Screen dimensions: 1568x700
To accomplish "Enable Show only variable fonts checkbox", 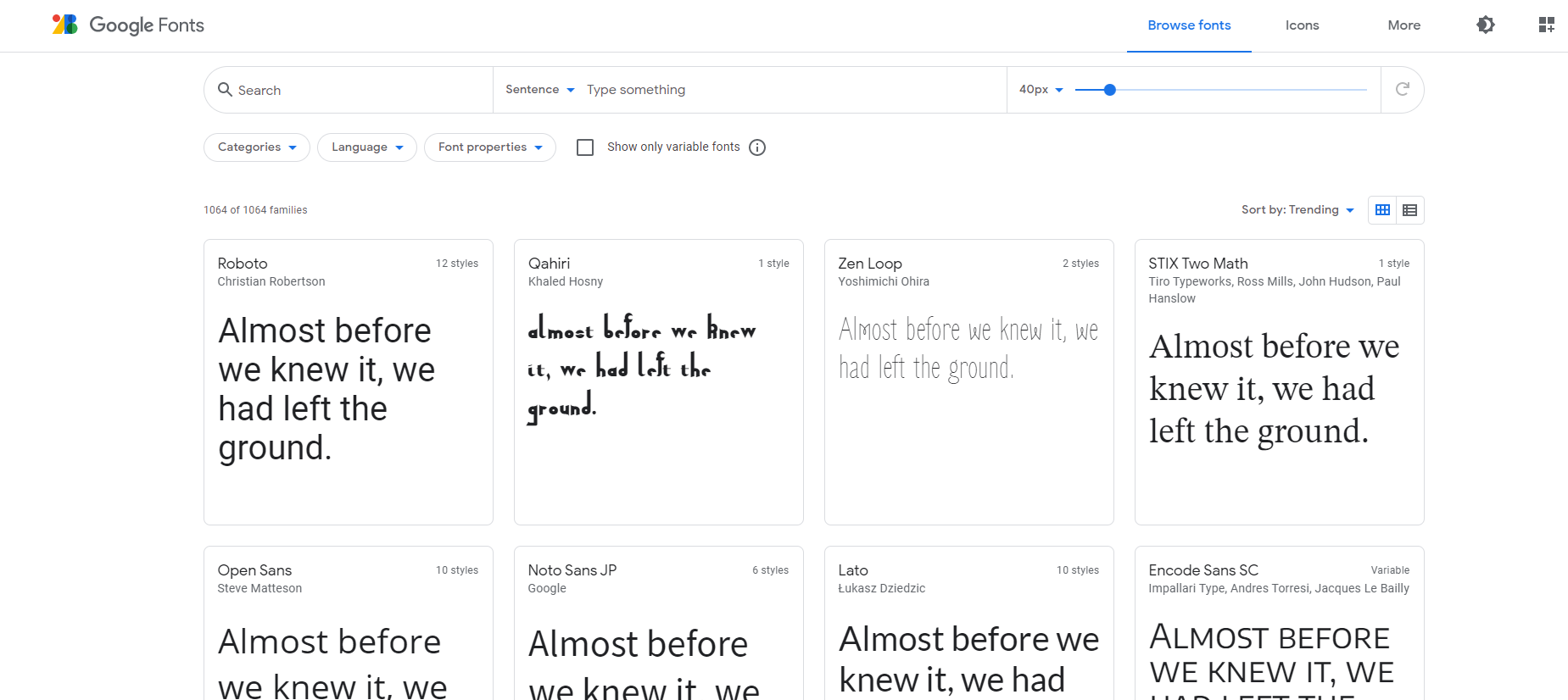I will click(585, 147).
